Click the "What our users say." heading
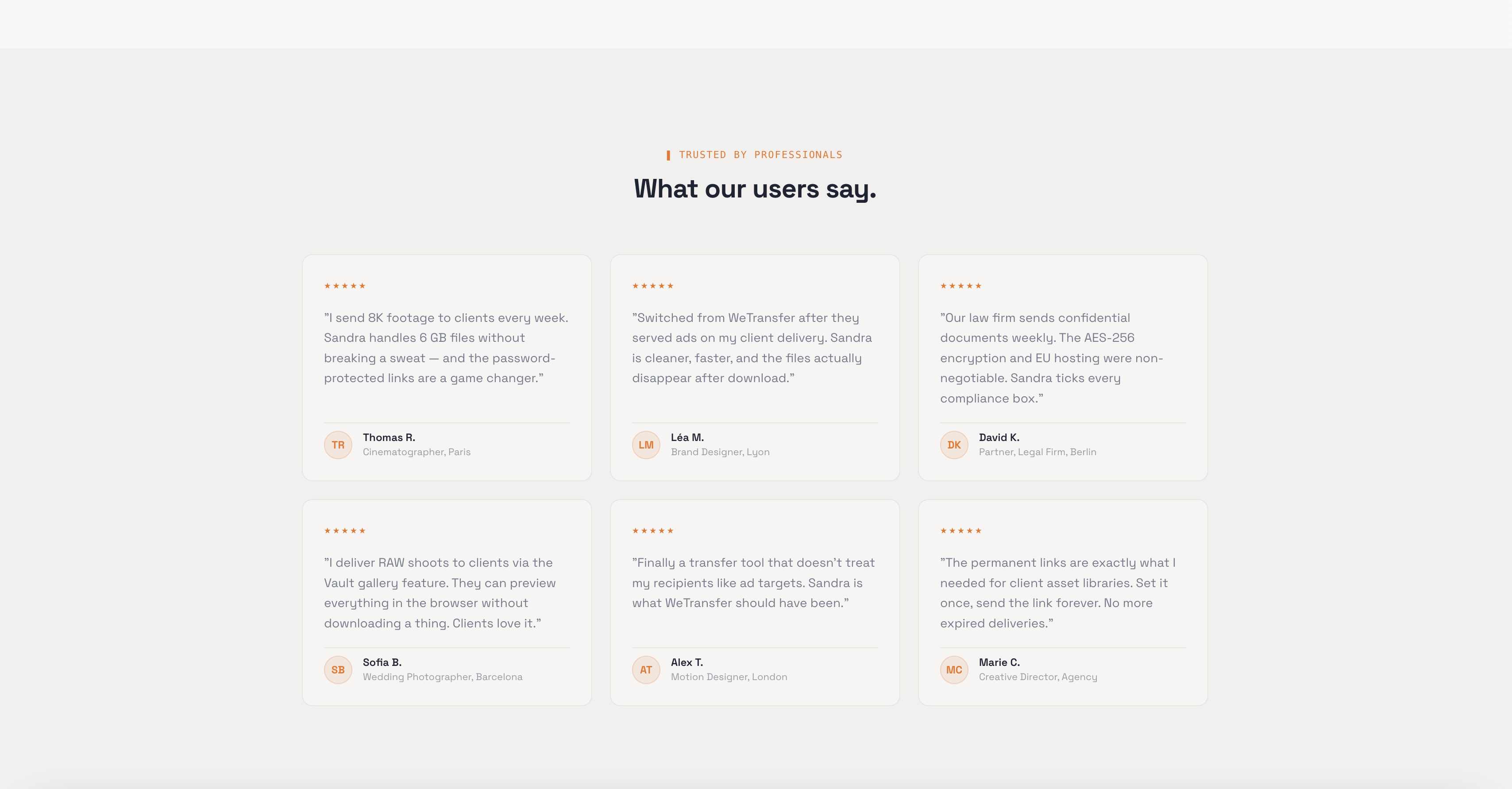Viewport: 1512px width, 789px height. [755, 189]
